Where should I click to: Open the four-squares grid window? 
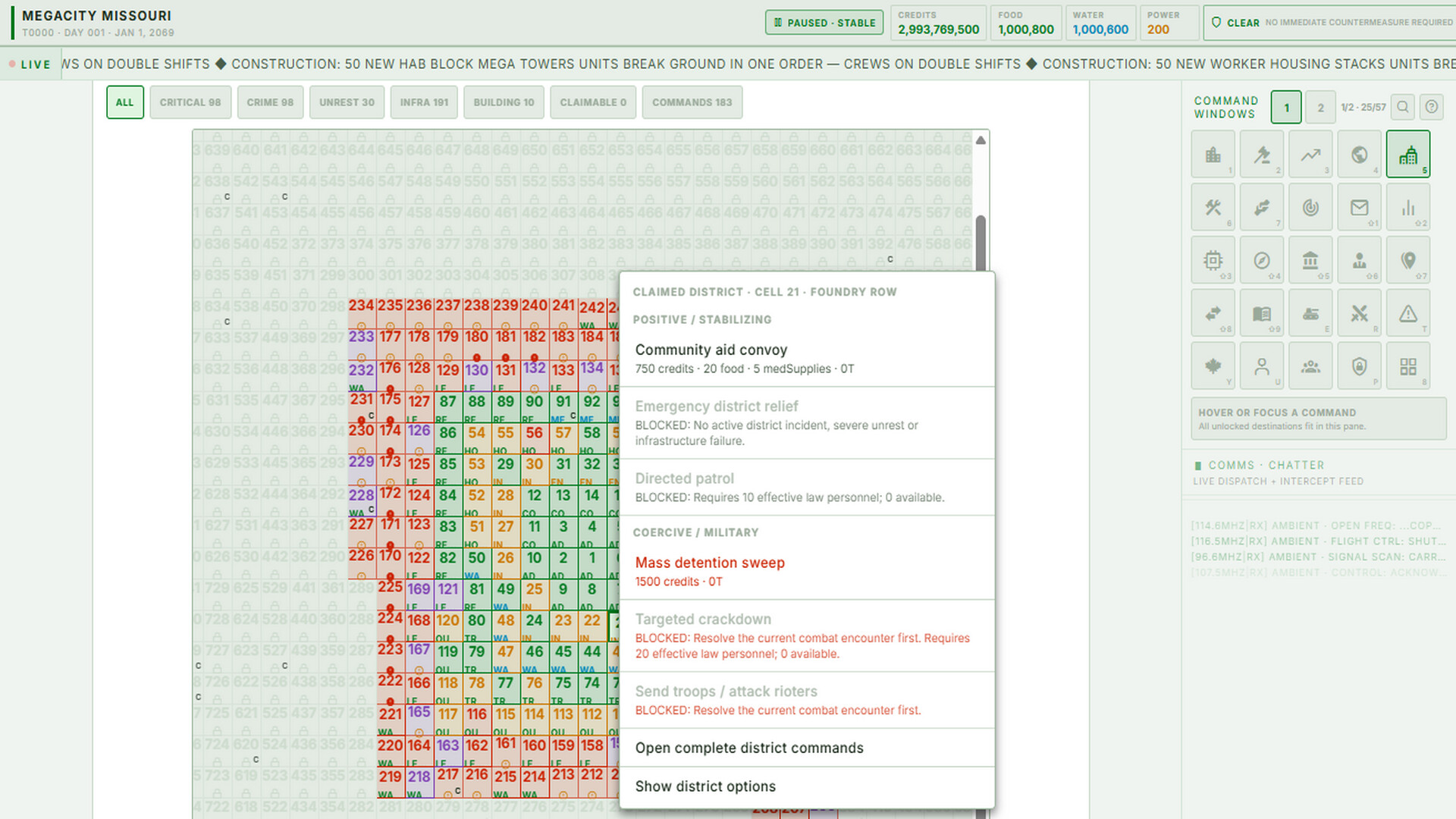point(1408,366)
